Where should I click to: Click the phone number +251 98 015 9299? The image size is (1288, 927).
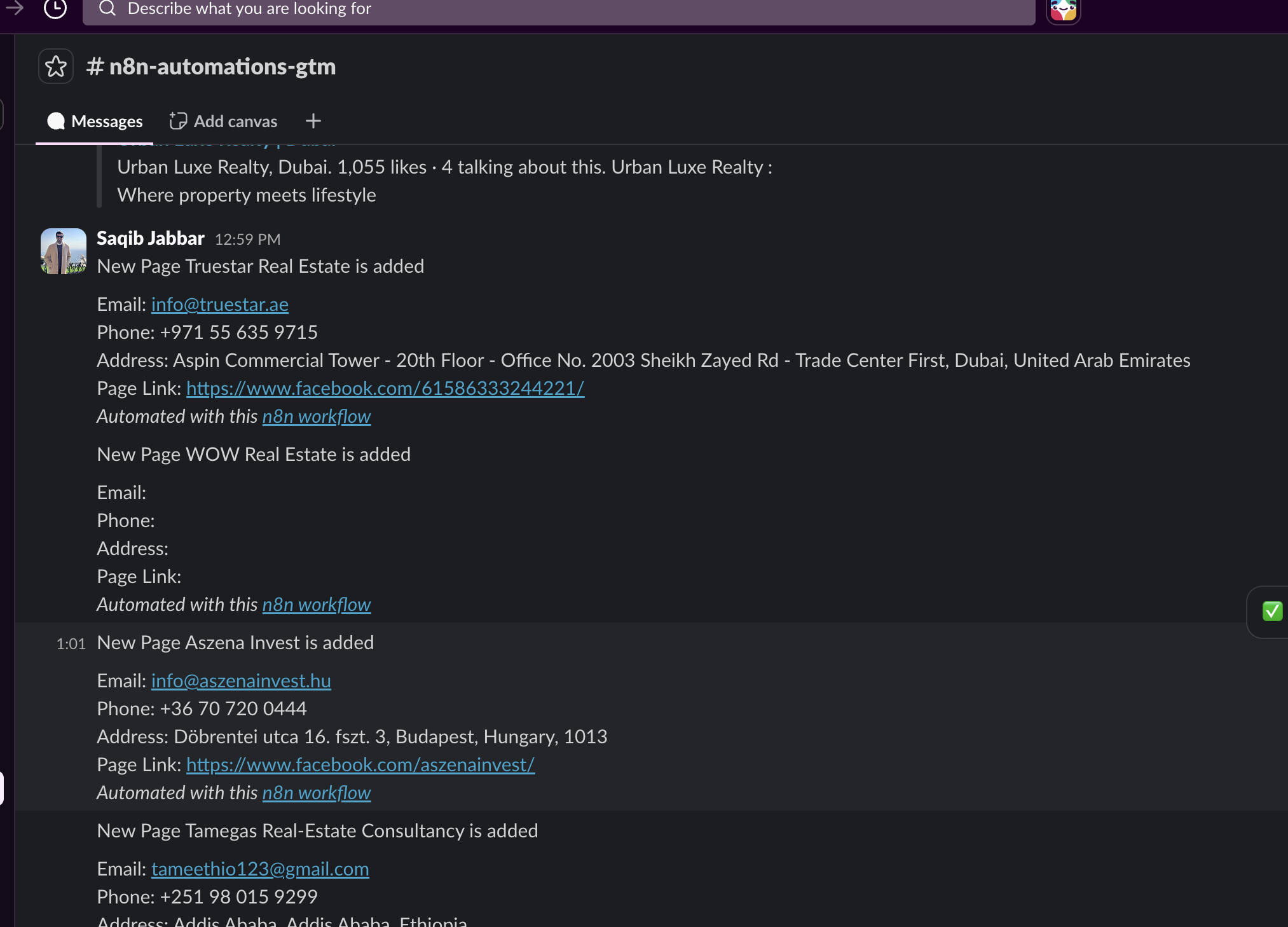[x=239, y=897]
